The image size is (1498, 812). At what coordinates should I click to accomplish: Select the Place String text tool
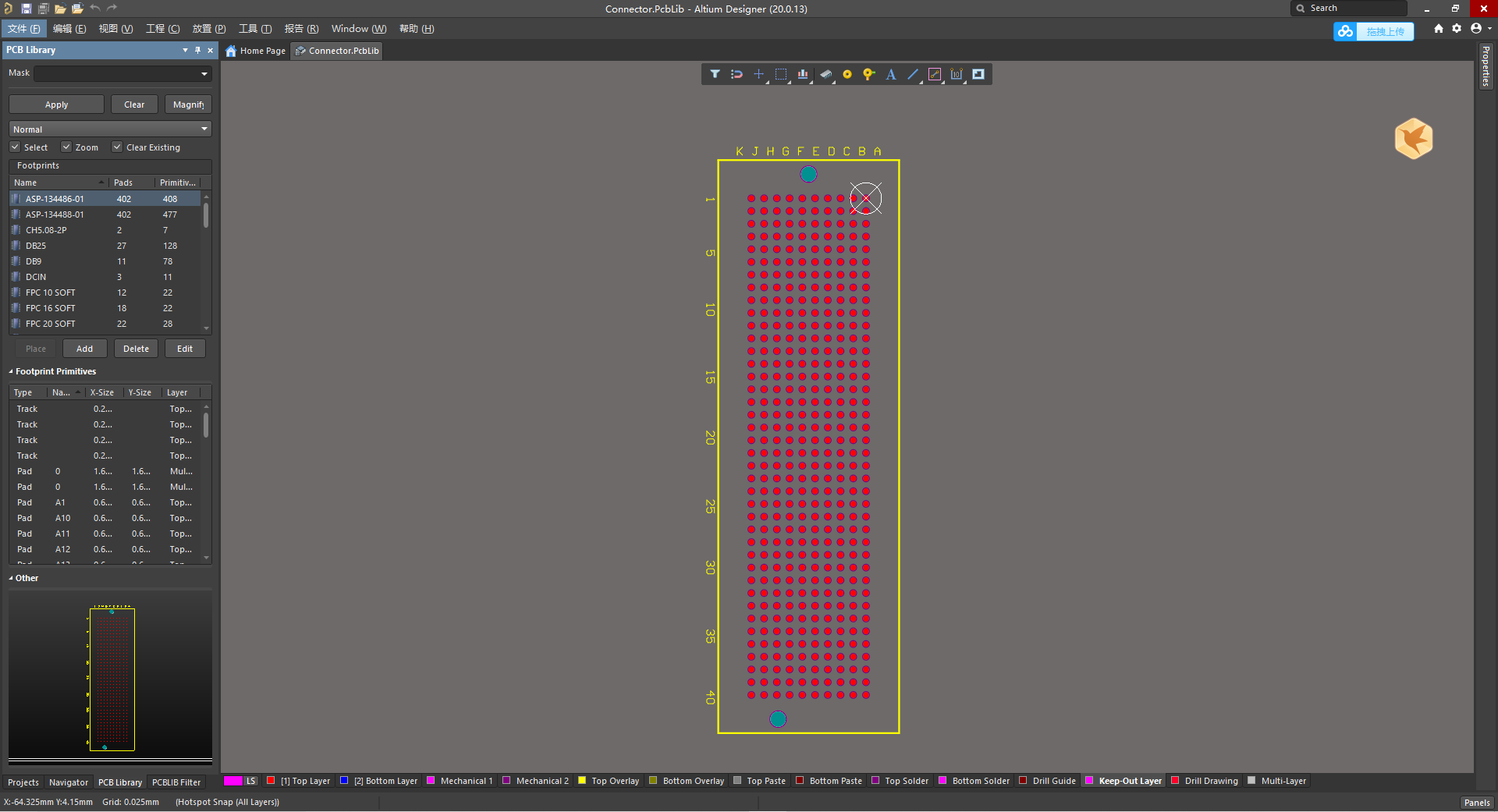[x=891, y=74]
